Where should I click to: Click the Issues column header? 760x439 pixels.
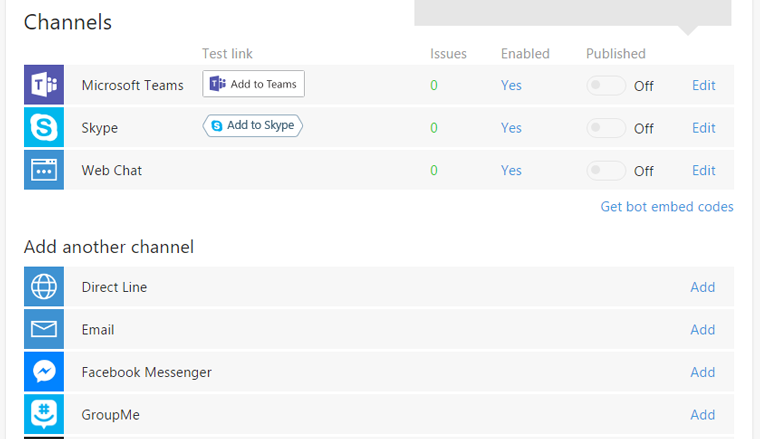click(448, 54)
